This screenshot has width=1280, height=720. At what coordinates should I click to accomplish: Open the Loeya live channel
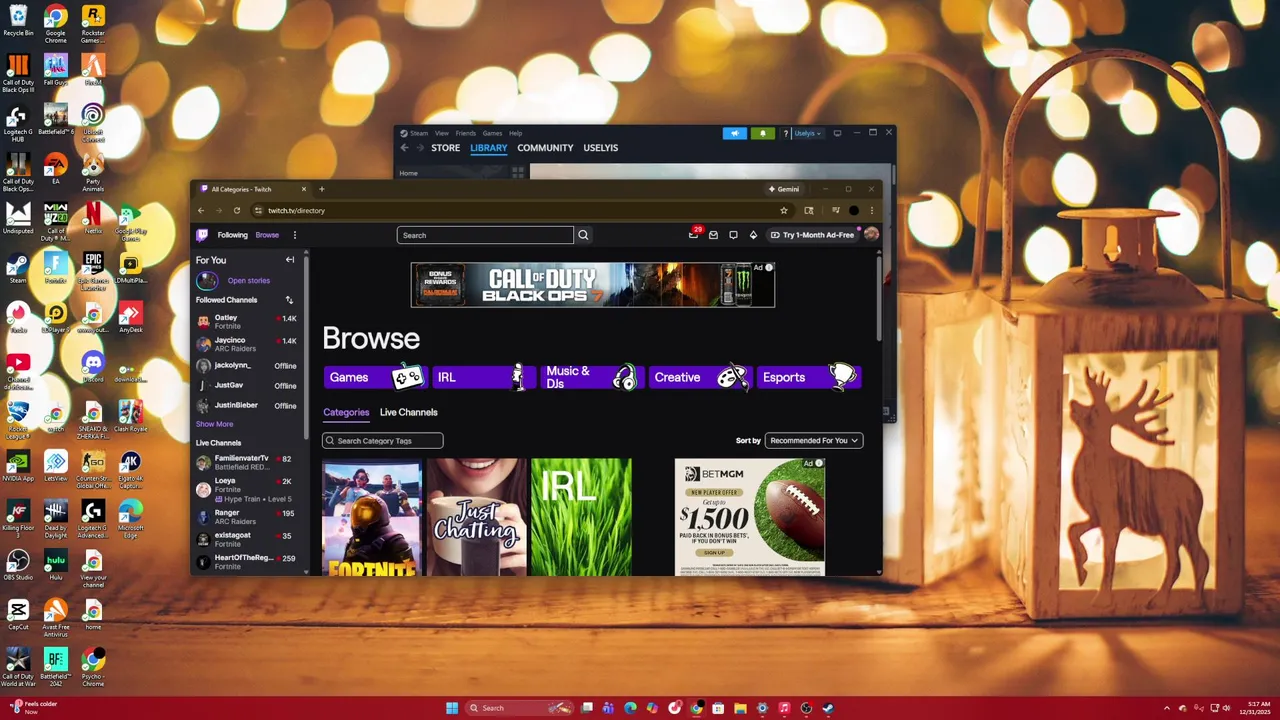(x=246, y=489)
